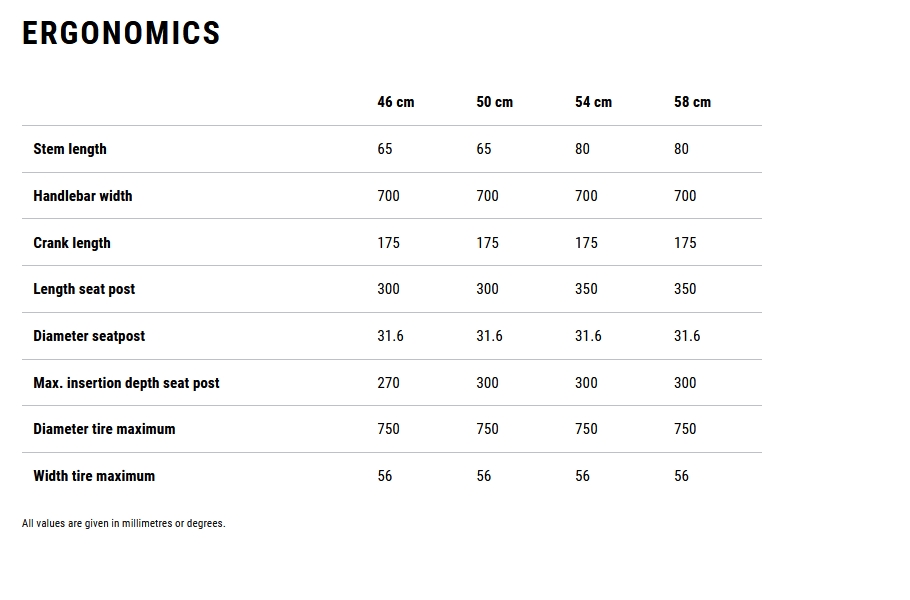The width and height of the screenshot is (910, 600).
Task: Click the Max. insertion depth seat post label
Action: click(x=126, y=383)
